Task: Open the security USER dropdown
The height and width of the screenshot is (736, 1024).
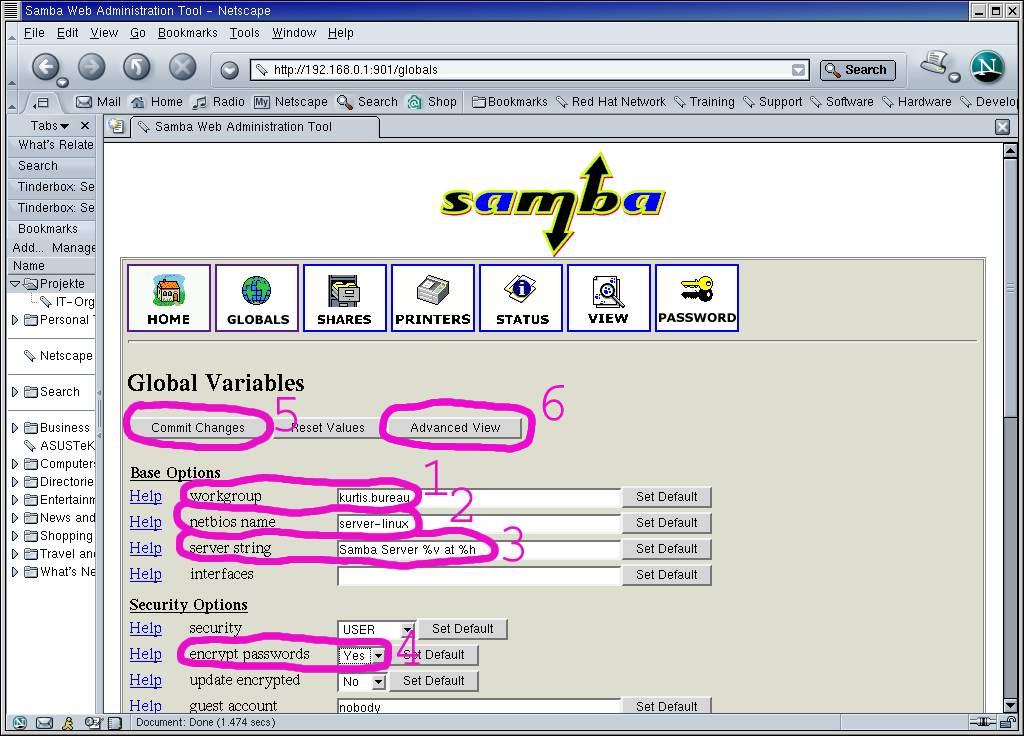Action: coord(407,630)
